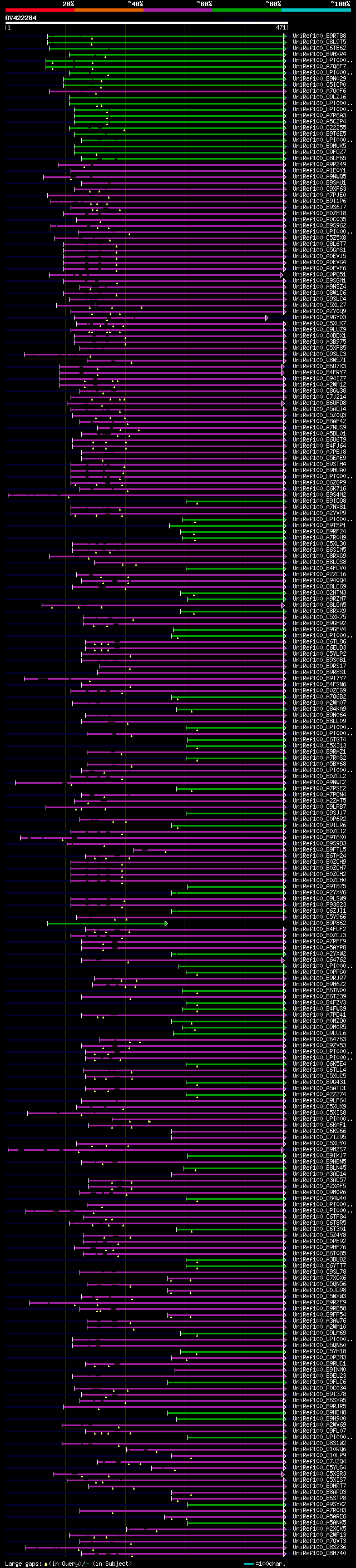
Task: Open hit UniRef100_B9IQQ8
Action: point(319,501)
